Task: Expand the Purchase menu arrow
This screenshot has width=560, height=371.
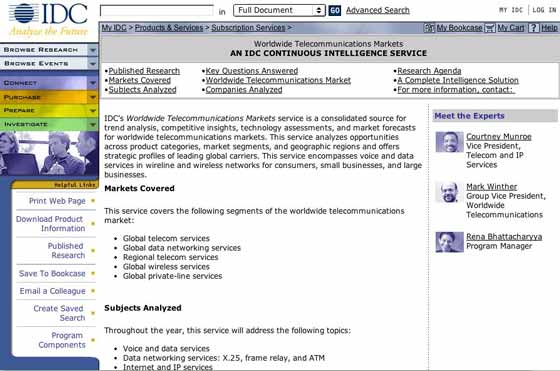Action: click(x=93, y=97)
